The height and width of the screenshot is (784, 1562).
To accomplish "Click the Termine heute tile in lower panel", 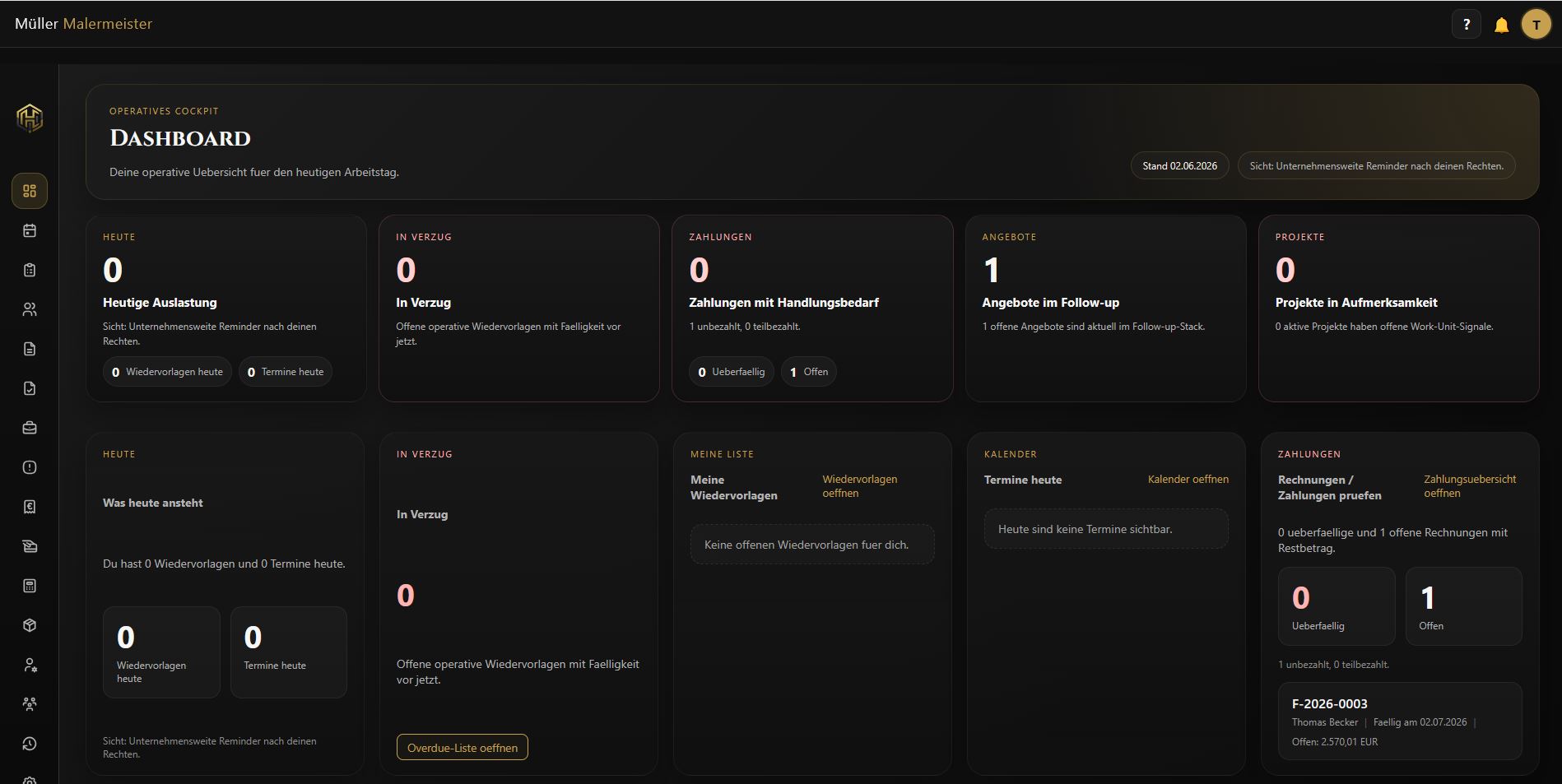I will [x=289, y=652].
